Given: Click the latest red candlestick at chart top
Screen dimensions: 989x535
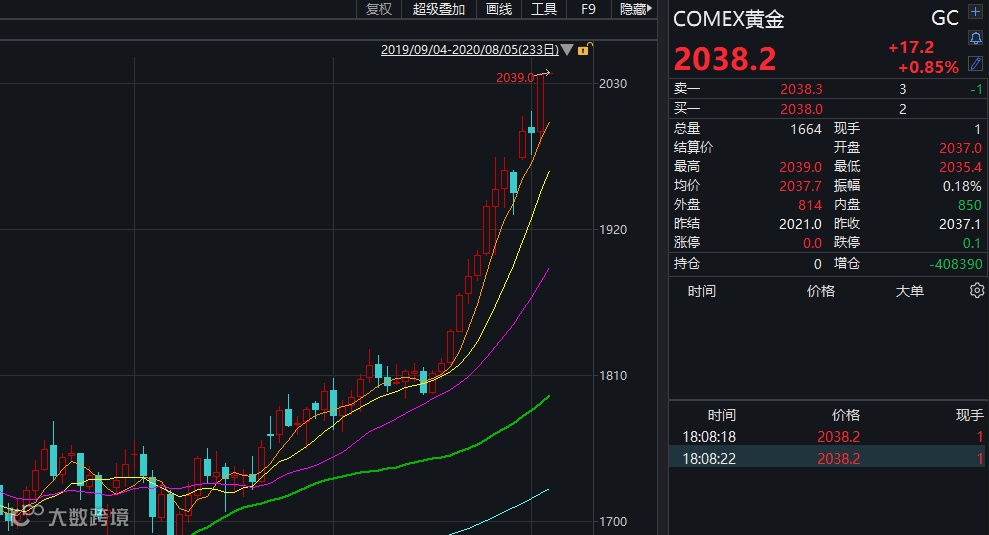Looking at the screenshot, I should pyautogui.click(x=541, y=104).
